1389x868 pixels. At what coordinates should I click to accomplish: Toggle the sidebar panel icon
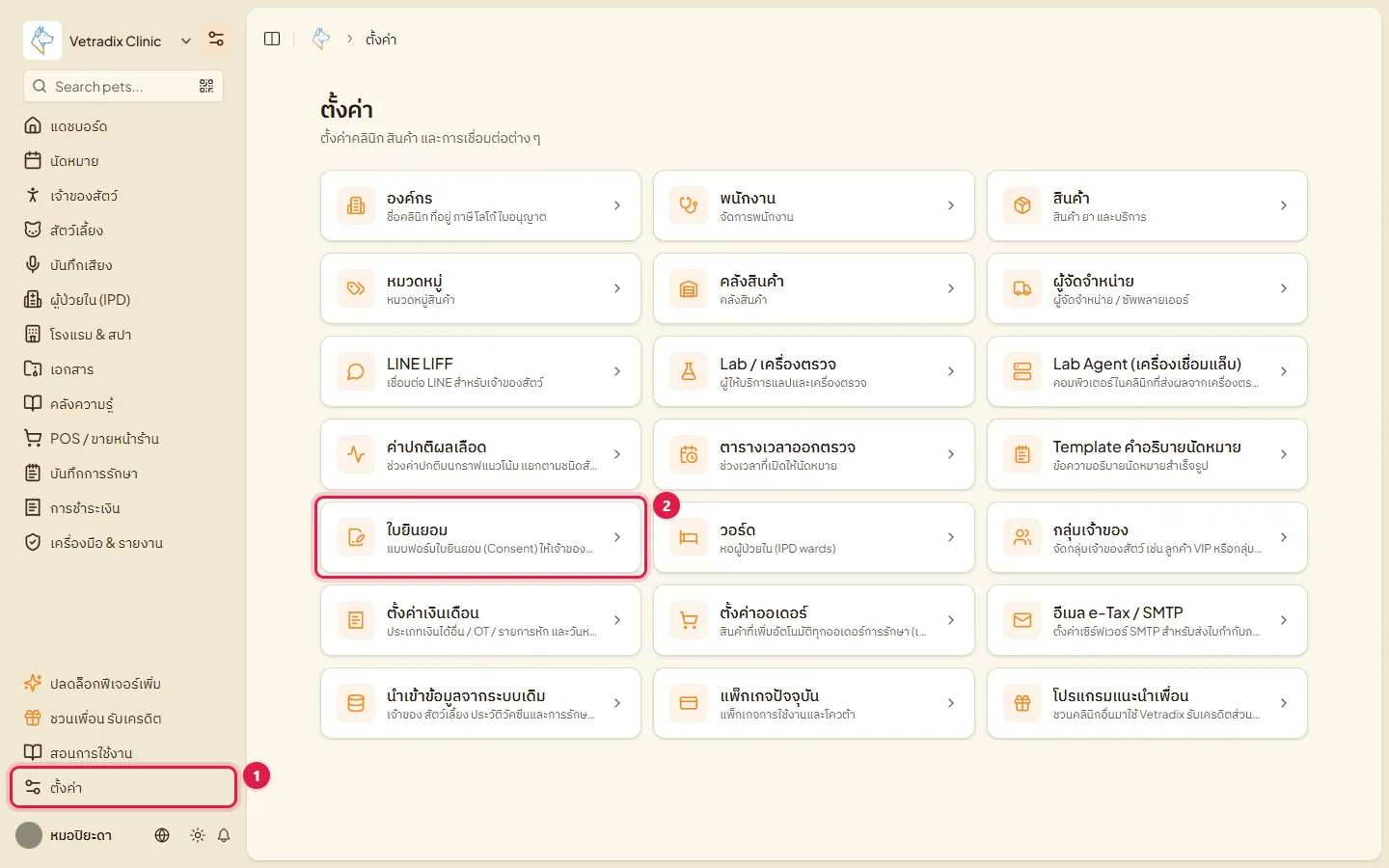(272, 39)
